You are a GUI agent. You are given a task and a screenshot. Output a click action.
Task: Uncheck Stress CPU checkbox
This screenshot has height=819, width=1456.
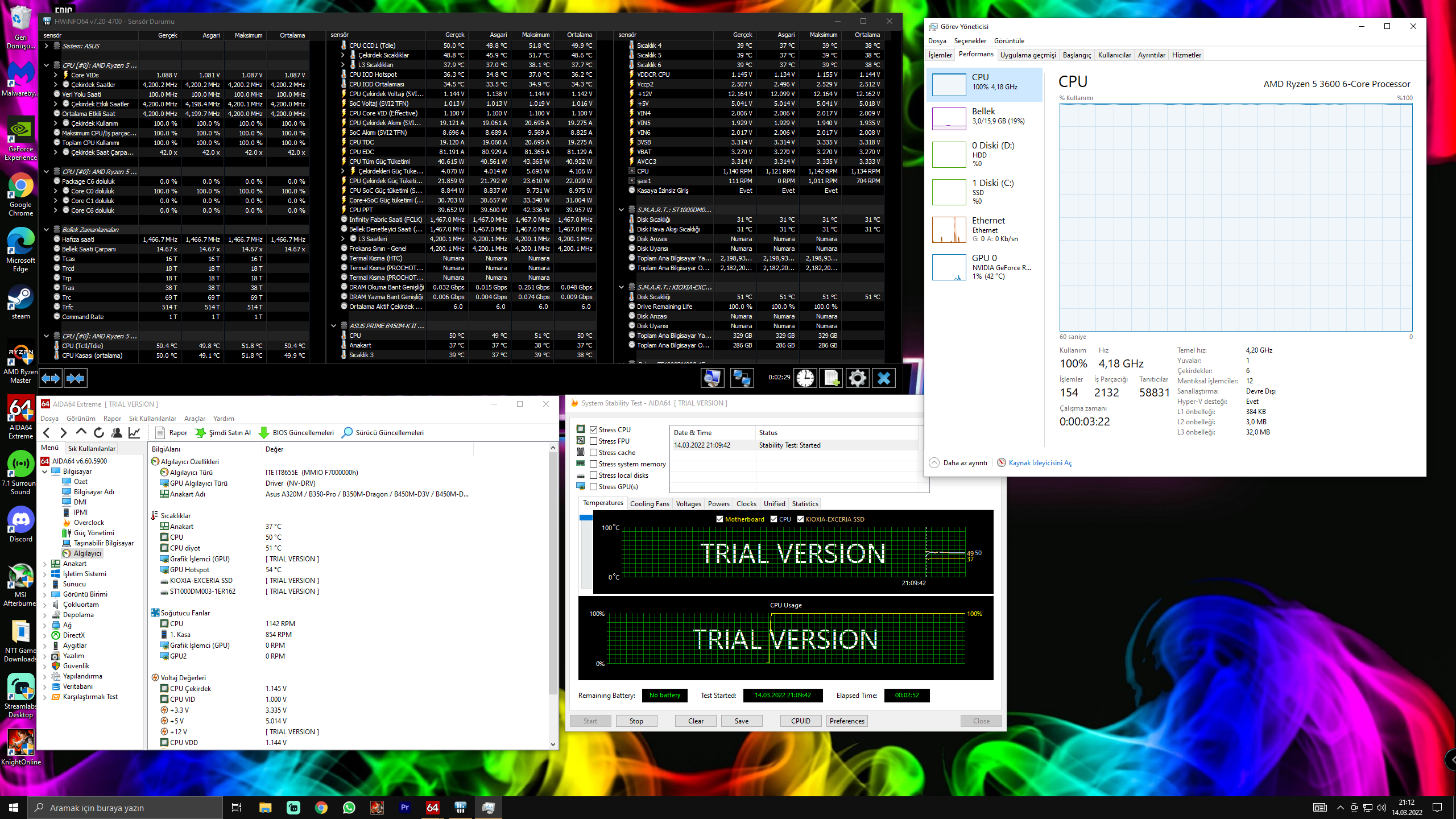(x=594, y=430)
